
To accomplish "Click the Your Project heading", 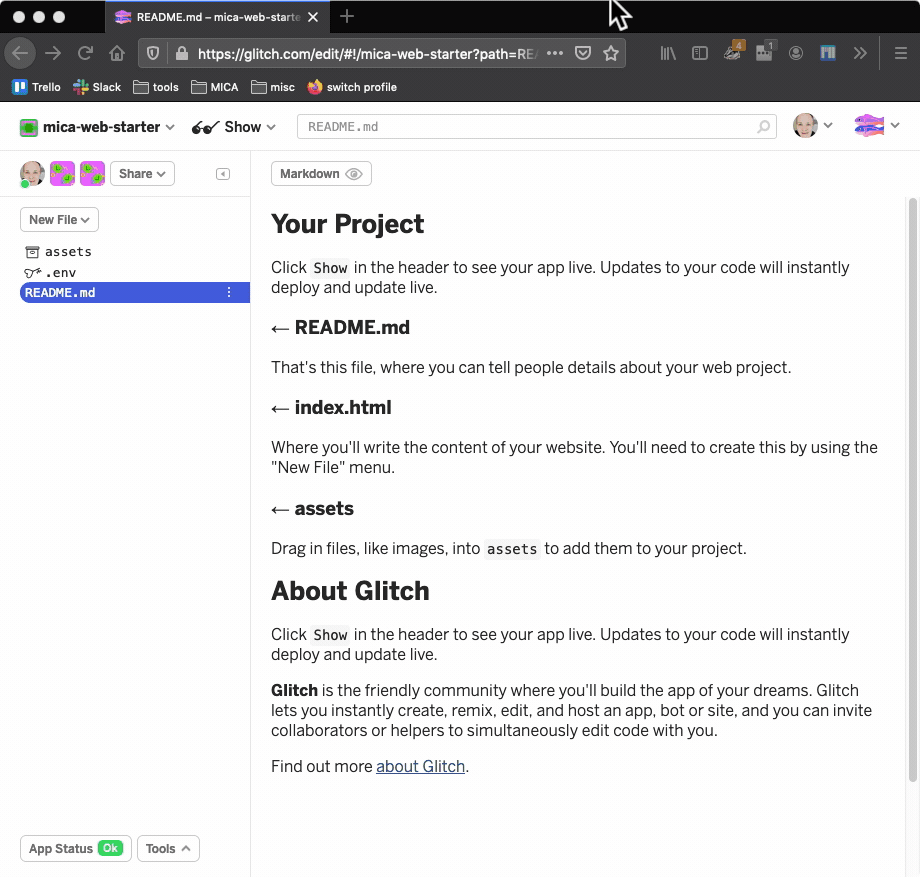I will point(347,224).
